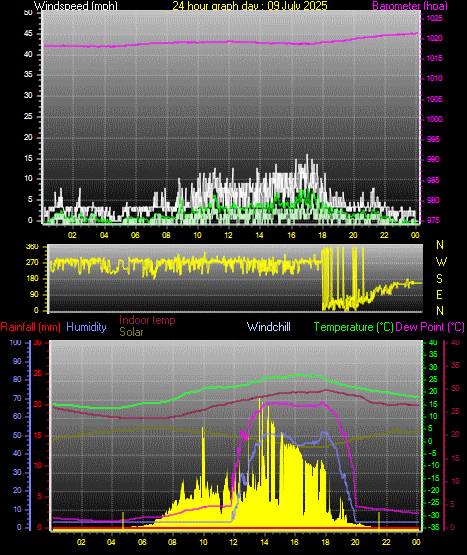Click the '360' wind direction axis value
The image size is (467, 555).
tap(32, 247)
